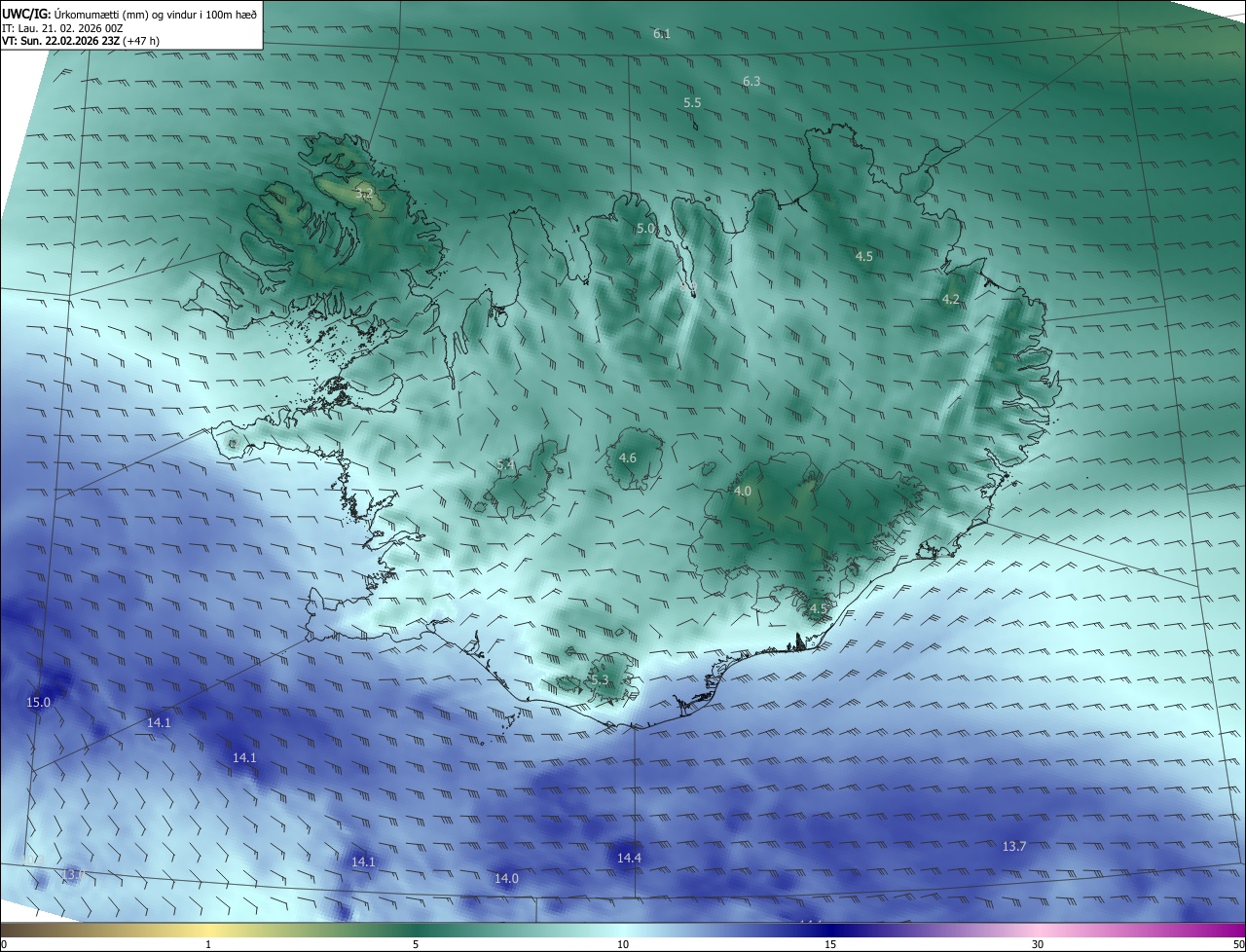Click the 4.2 value label

pos(951,300)
